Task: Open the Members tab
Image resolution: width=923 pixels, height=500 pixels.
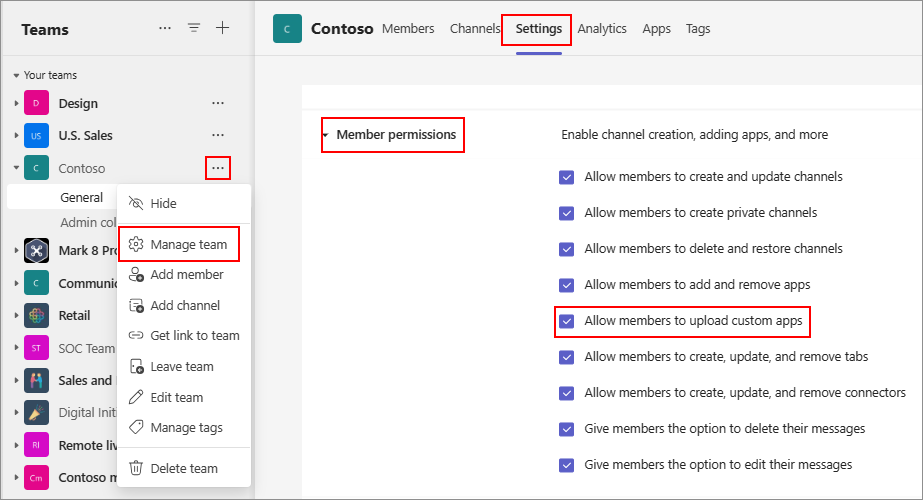Action: click(408, 29)
